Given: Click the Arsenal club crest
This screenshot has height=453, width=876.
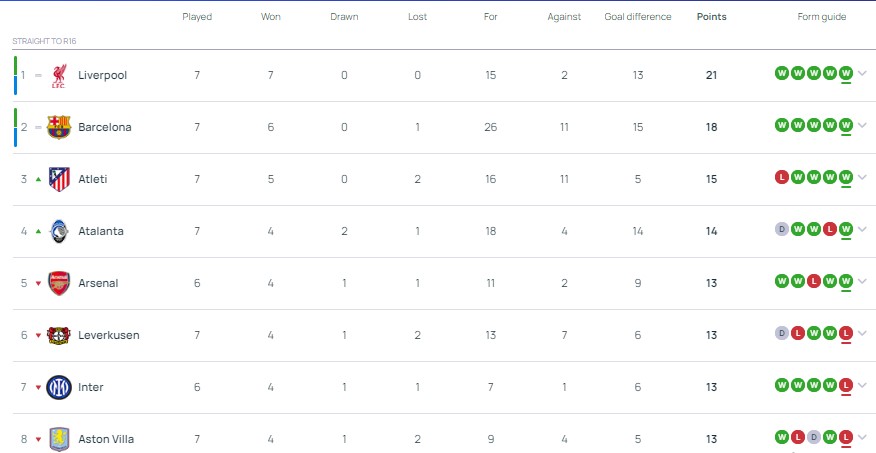Looking at the screenshot, I should click(59, 283).
